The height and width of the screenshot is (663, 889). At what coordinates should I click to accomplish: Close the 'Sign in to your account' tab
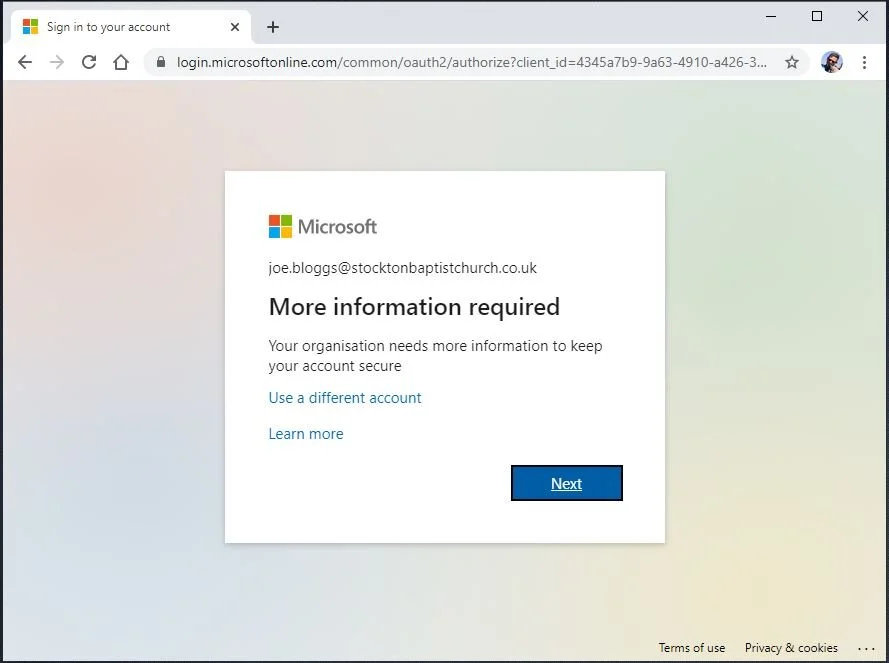click(x=235, y=27)
